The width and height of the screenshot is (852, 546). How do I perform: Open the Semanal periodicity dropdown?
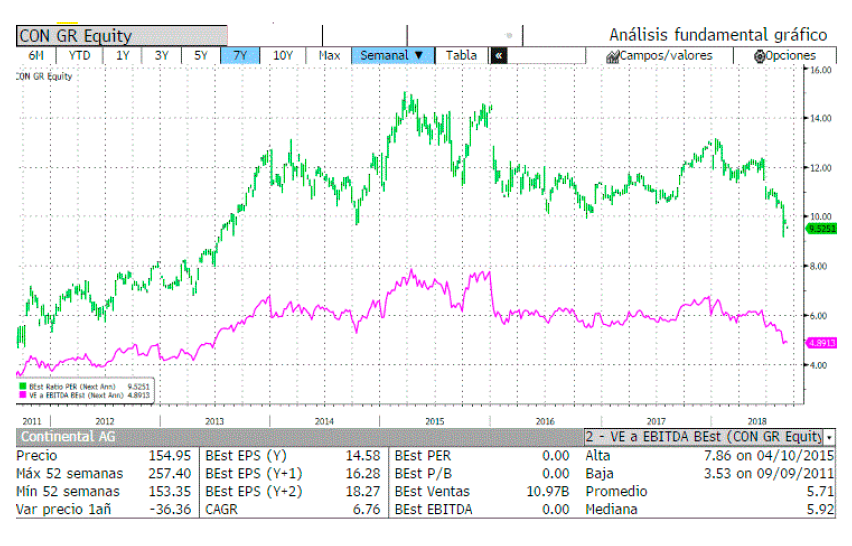tap(392, 56)
